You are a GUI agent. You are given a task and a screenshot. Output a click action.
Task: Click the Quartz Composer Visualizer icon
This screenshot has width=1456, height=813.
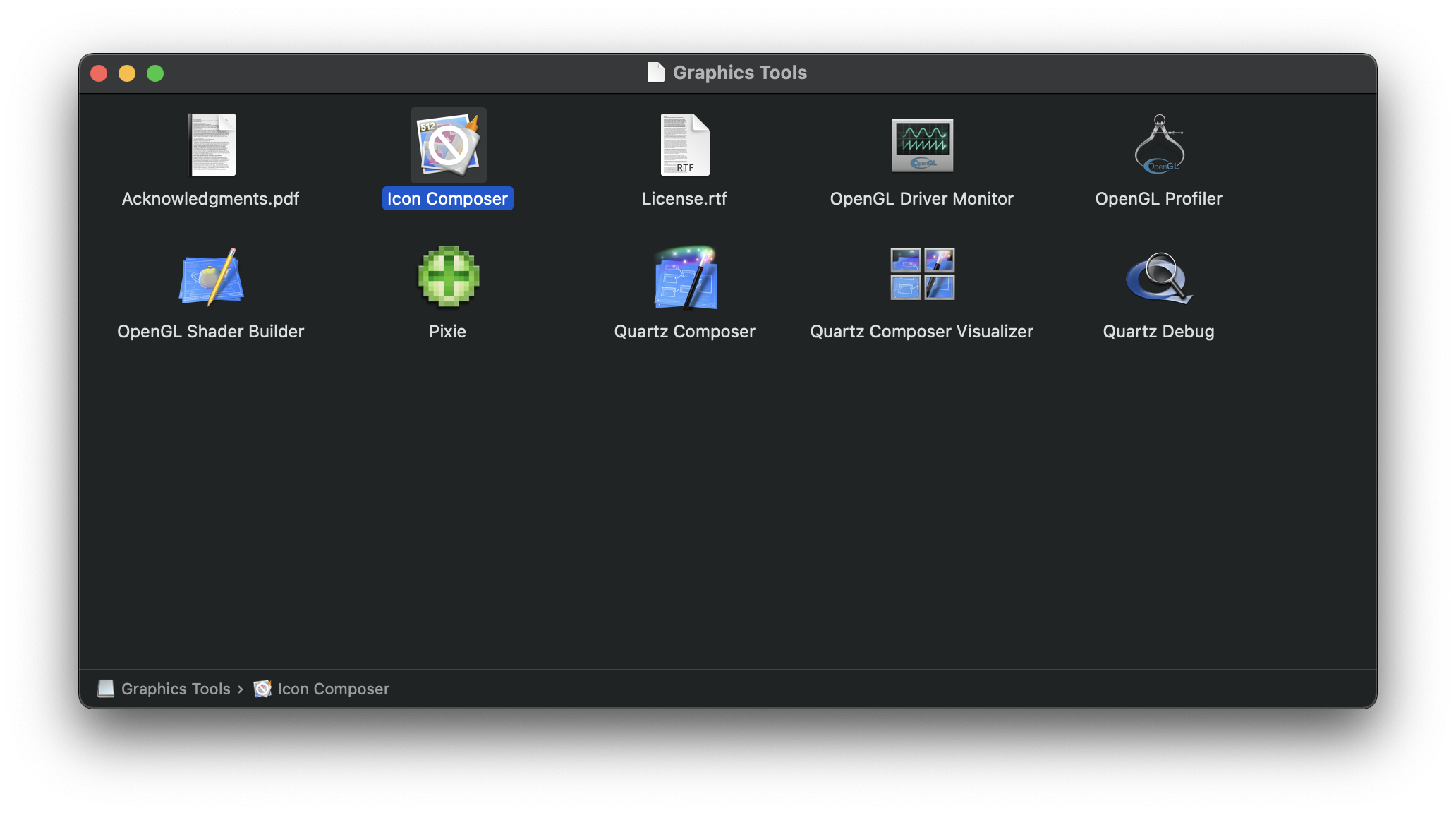[922, 274]
